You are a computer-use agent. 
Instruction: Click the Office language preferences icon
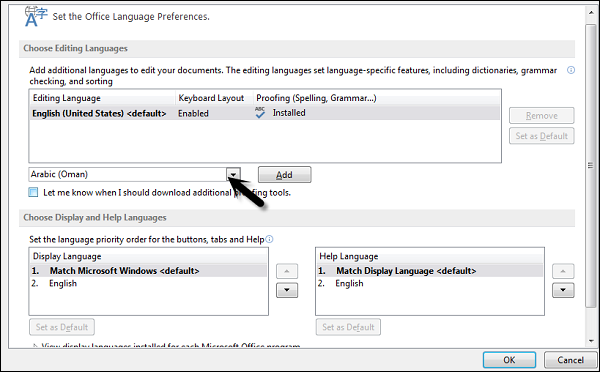[36, 17]
